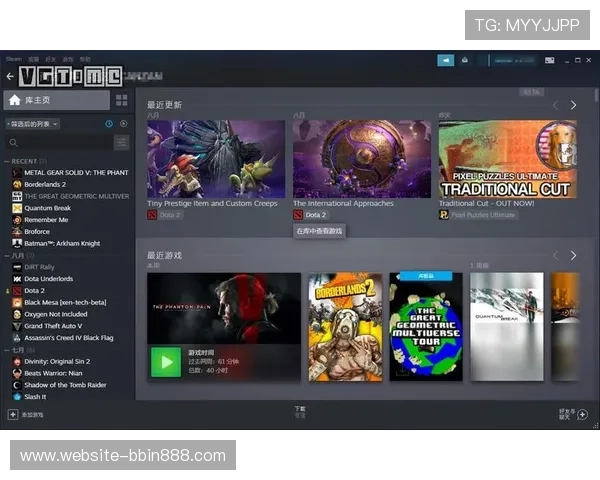Open the Borderlands 2 cover thumbnail
Image resolution: width=600 pixels, height=480 pixels.
345,326
